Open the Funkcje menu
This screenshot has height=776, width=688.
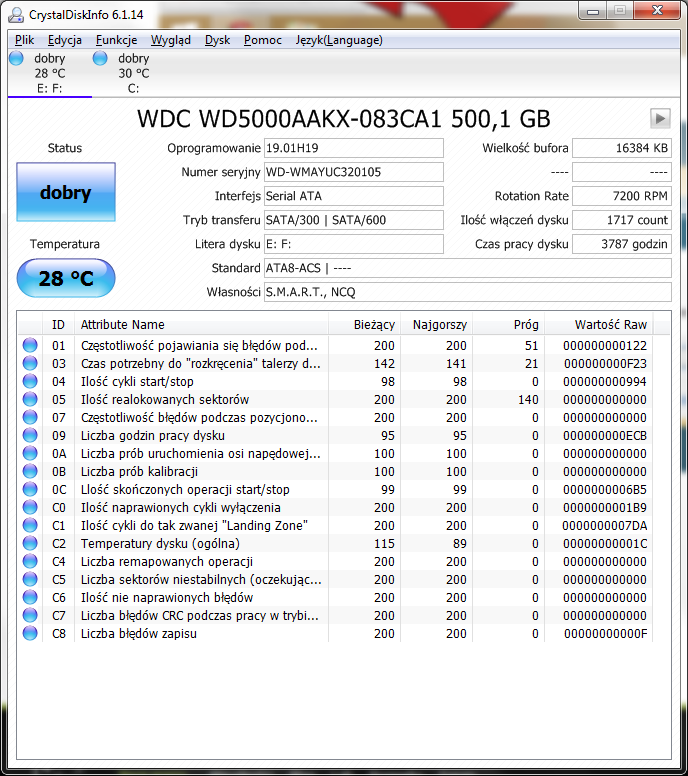(116, 40)
